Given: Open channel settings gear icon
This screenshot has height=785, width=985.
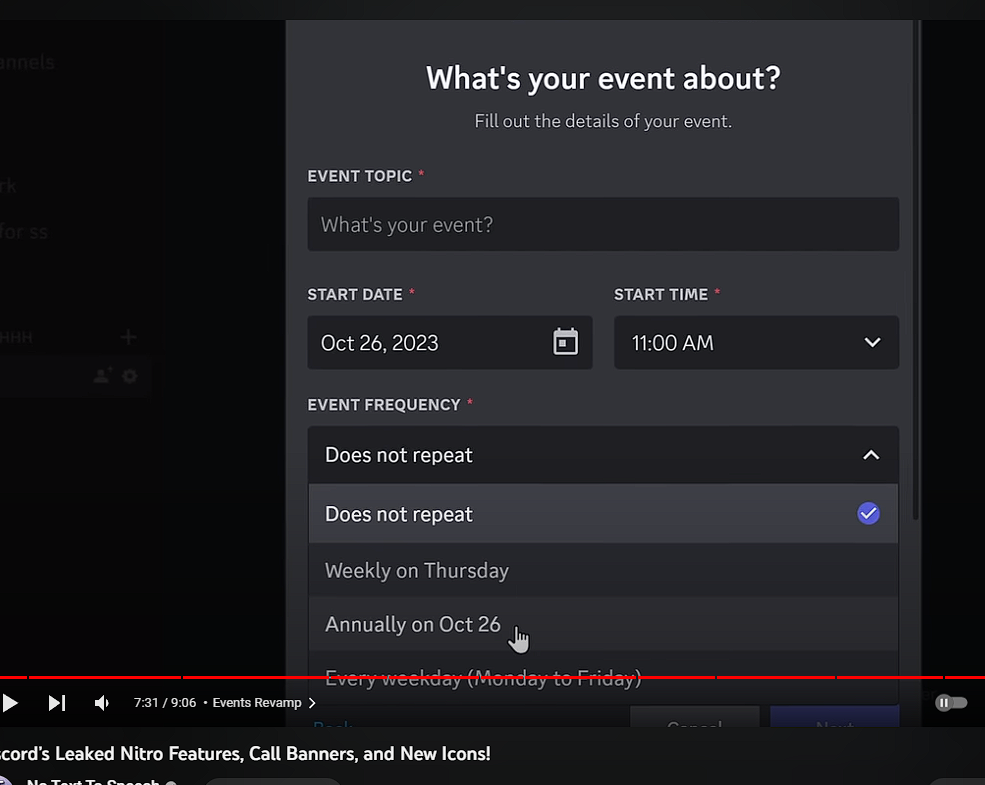Looking at the screenshot, I should coord(130,376).
